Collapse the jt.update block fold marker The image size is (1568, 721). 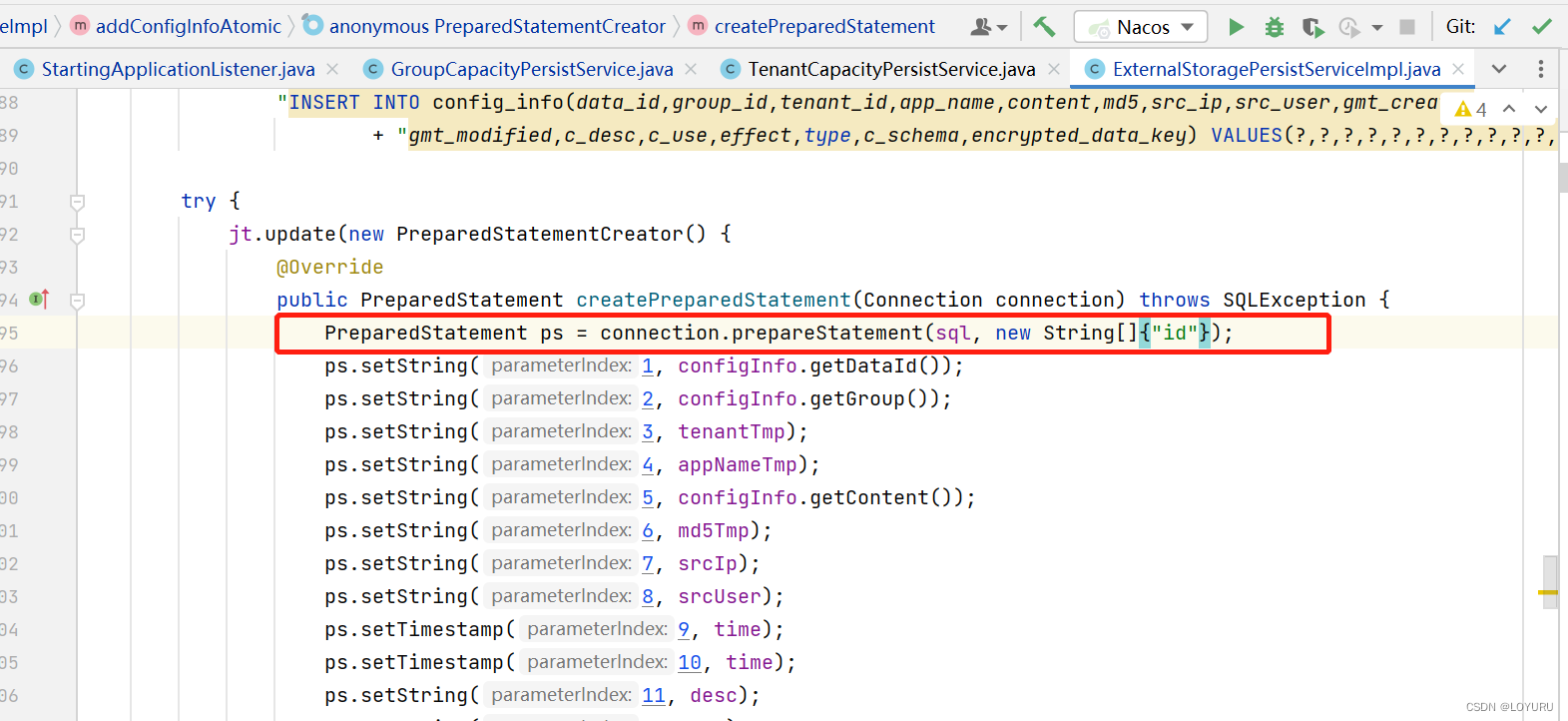pyautogui.click(x=77, y=235)
